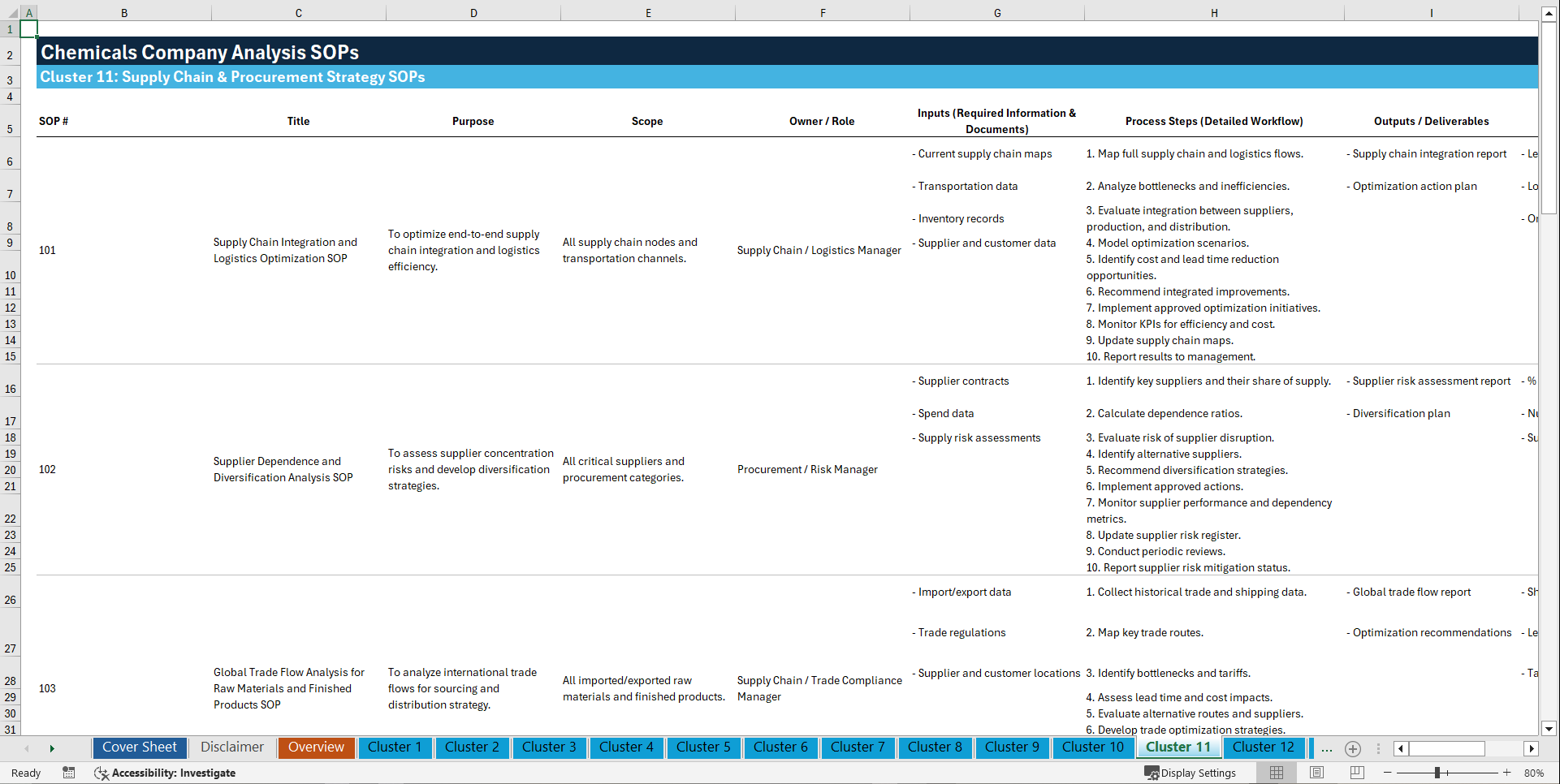
Task: Click Zoom In plus icon in status bar
Action: (x=1509, y=773)
